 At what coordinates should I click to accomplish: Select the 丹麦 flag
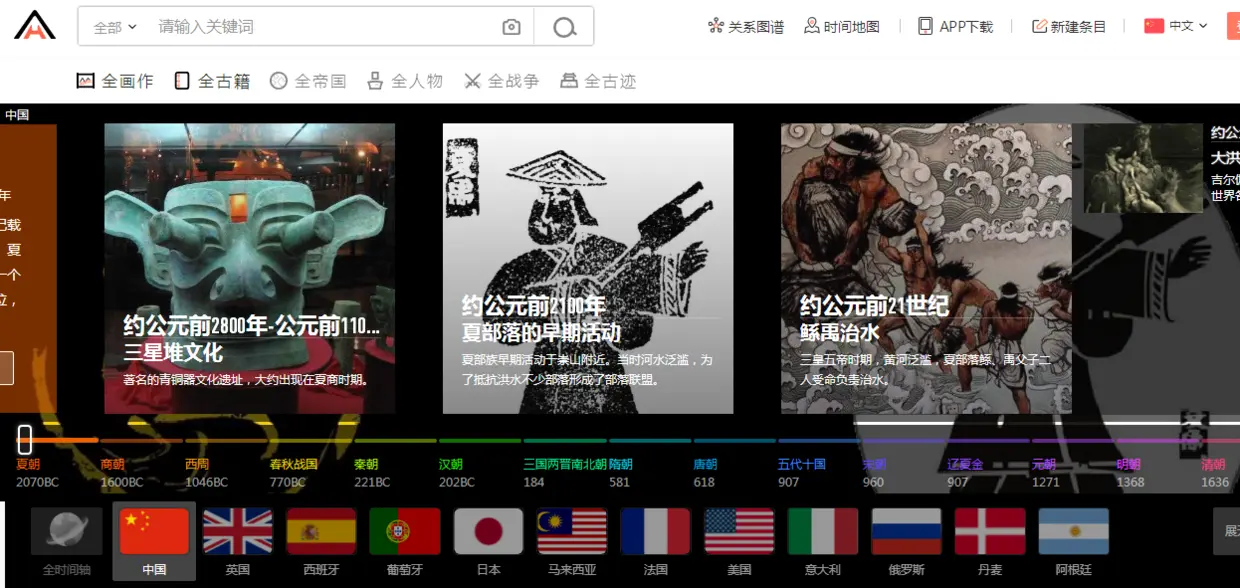(990, 532)
